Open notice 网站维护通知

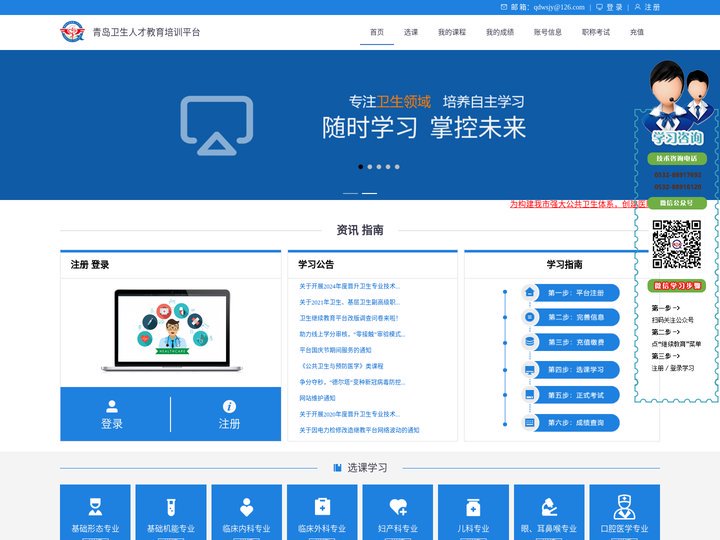tap(317, 398)
